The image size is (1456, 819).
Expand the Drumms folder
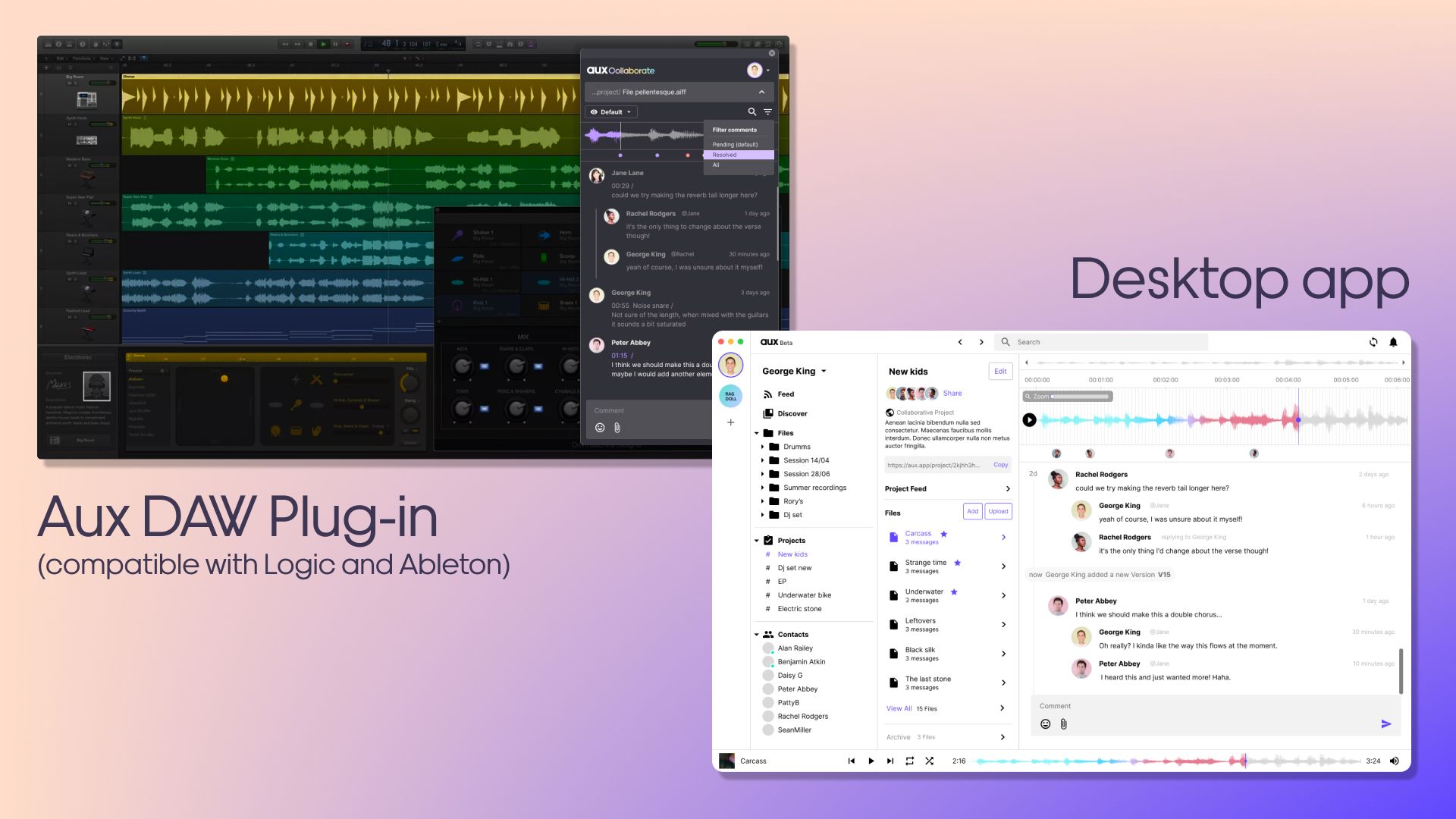point(763,447)
